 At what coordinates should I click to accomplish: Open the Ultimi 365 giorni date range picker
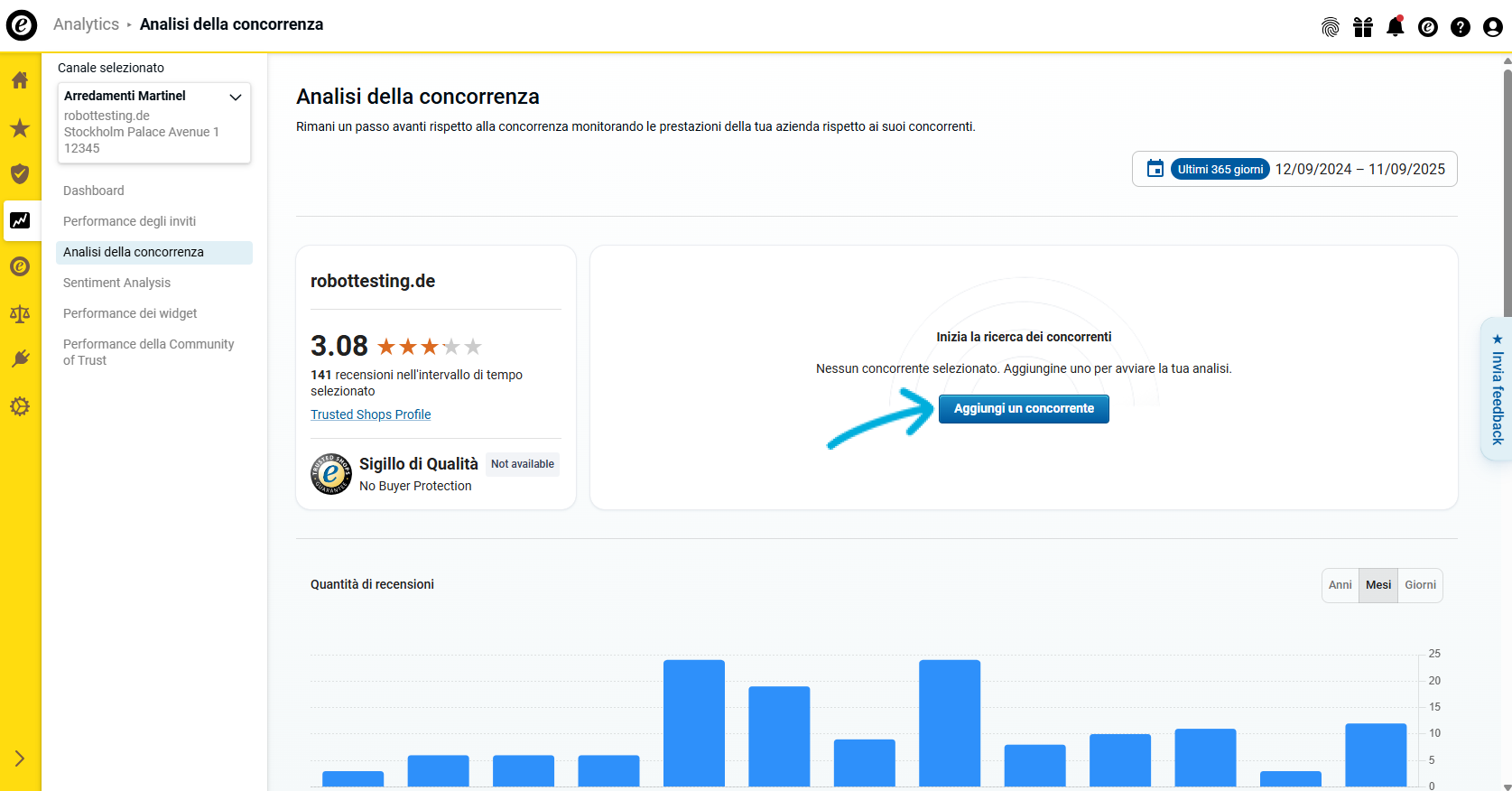[x=1294, y=169]
